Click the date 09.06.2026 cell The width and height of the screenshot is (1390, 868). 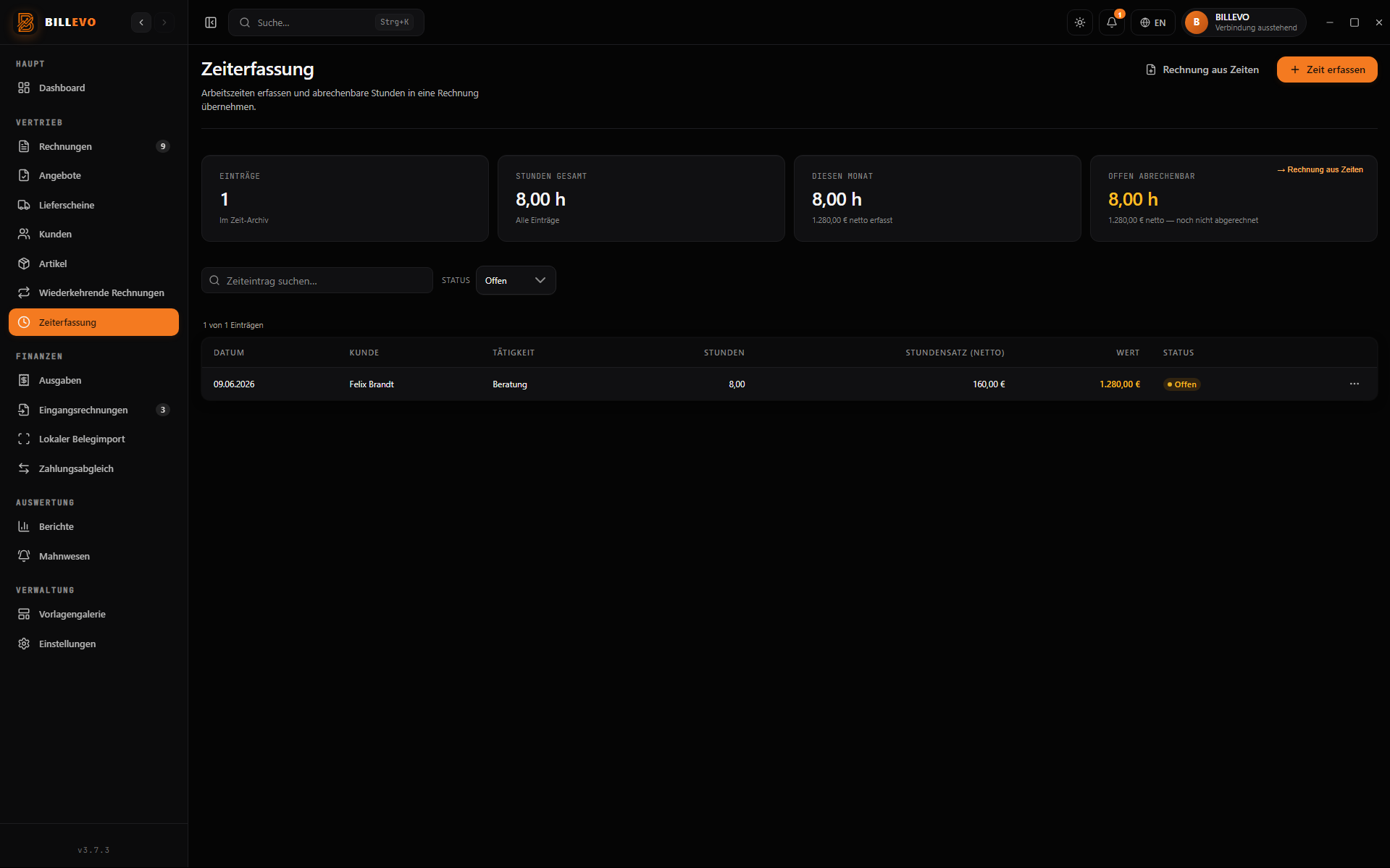click(x=234, y=384)
